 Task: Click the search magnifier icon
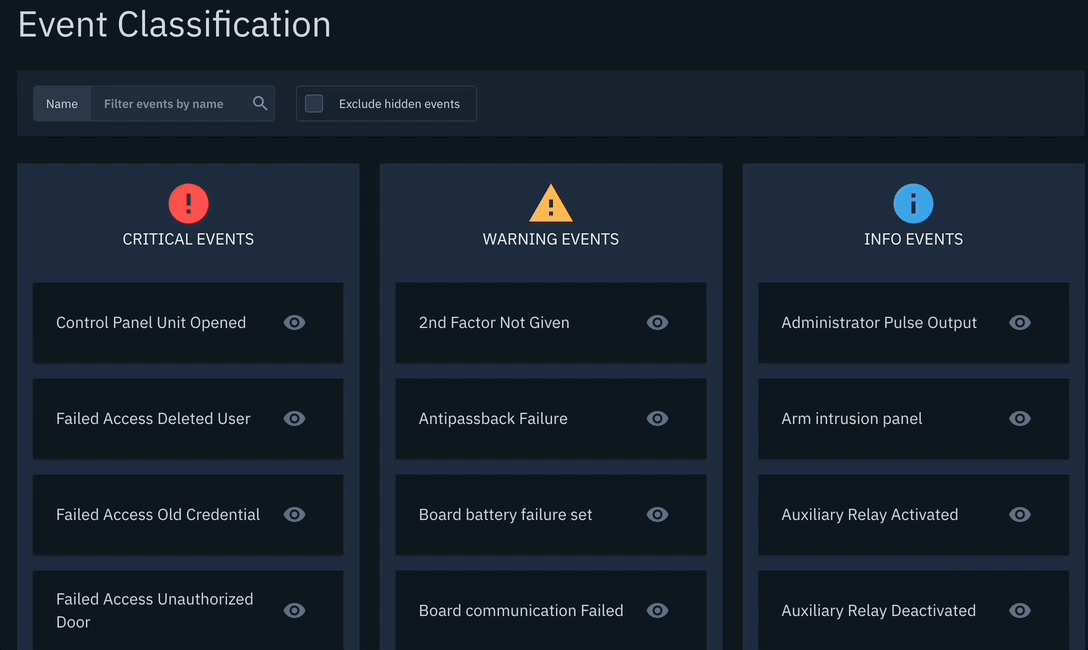click(x=260, y=103)
